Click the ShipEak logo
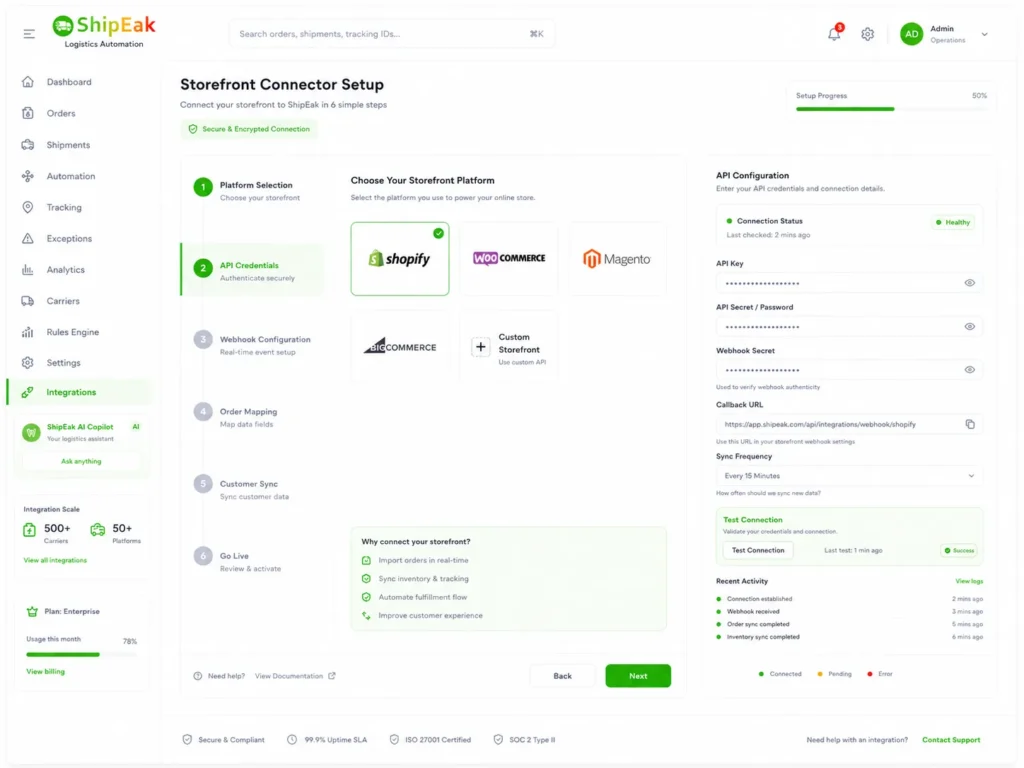 coord(104,31)
